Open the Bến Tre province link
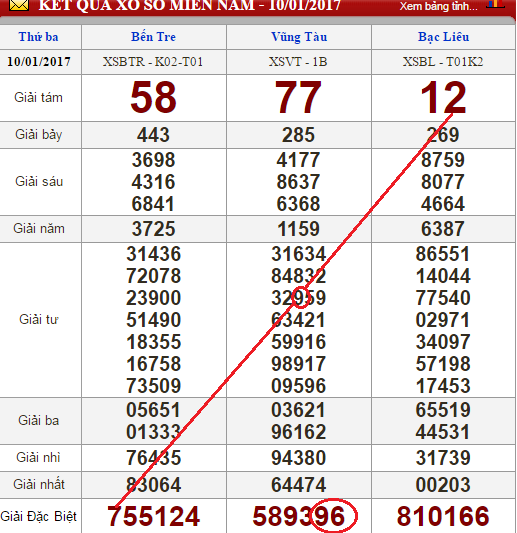The width and height of the screenshot is (517, 533). pyautogui.click(x=154, y=37)
